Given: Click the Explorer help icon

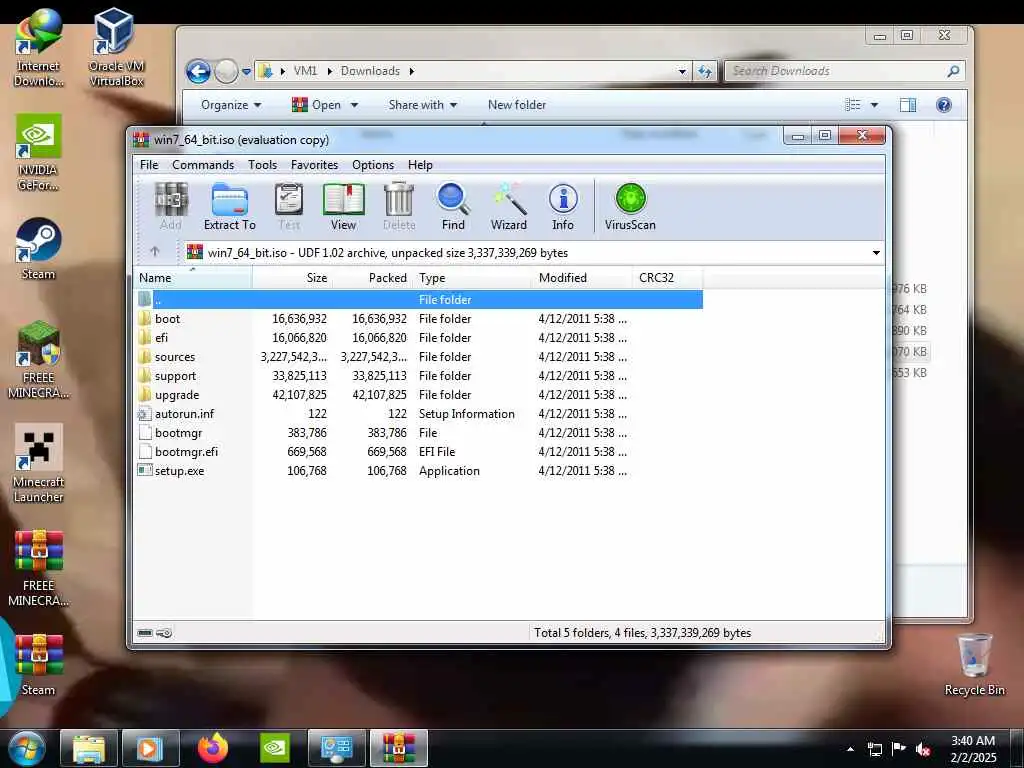Looking at the screenshot, I should point(944,104).
